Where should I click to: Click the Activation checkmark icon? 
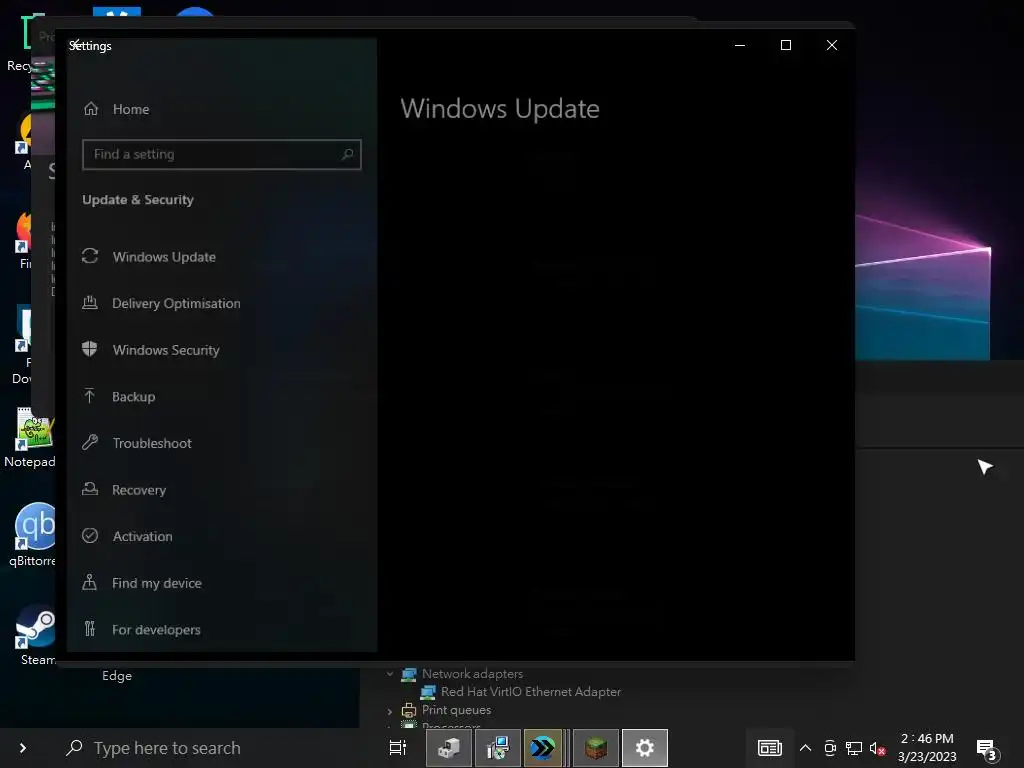pos(90,536)
